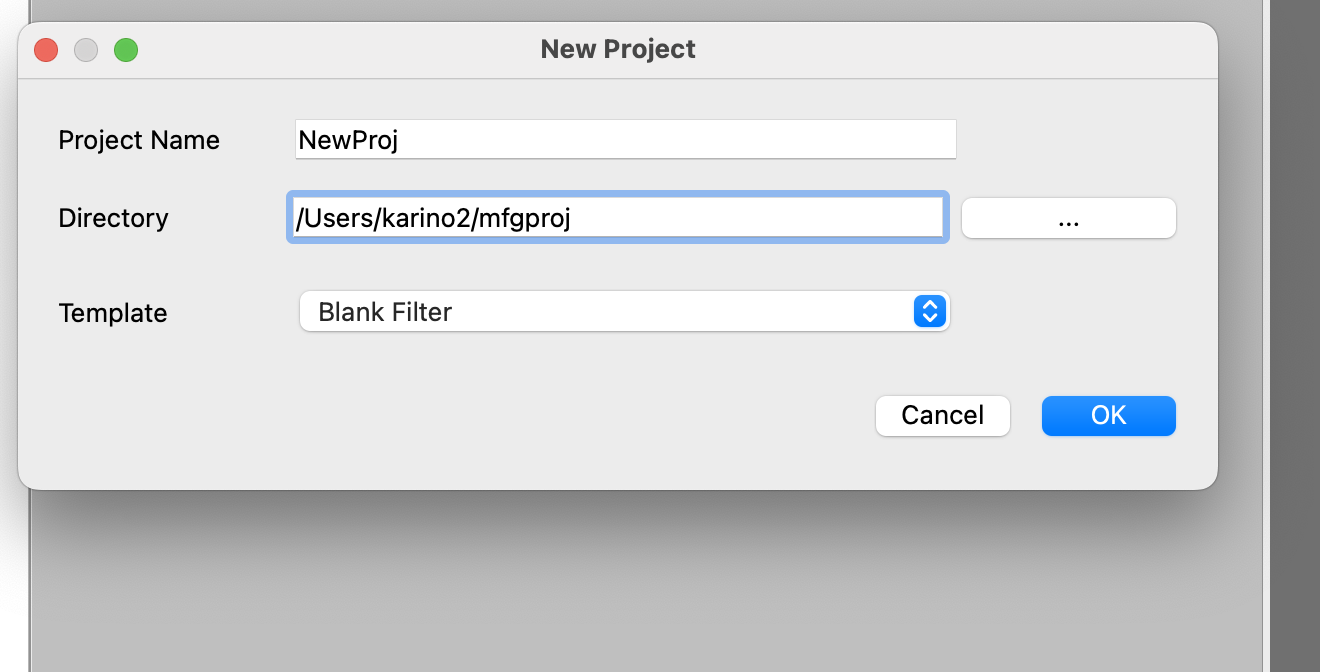Confirm project creation with OK
This screenshot has height=672, width=1320.
1108,415
